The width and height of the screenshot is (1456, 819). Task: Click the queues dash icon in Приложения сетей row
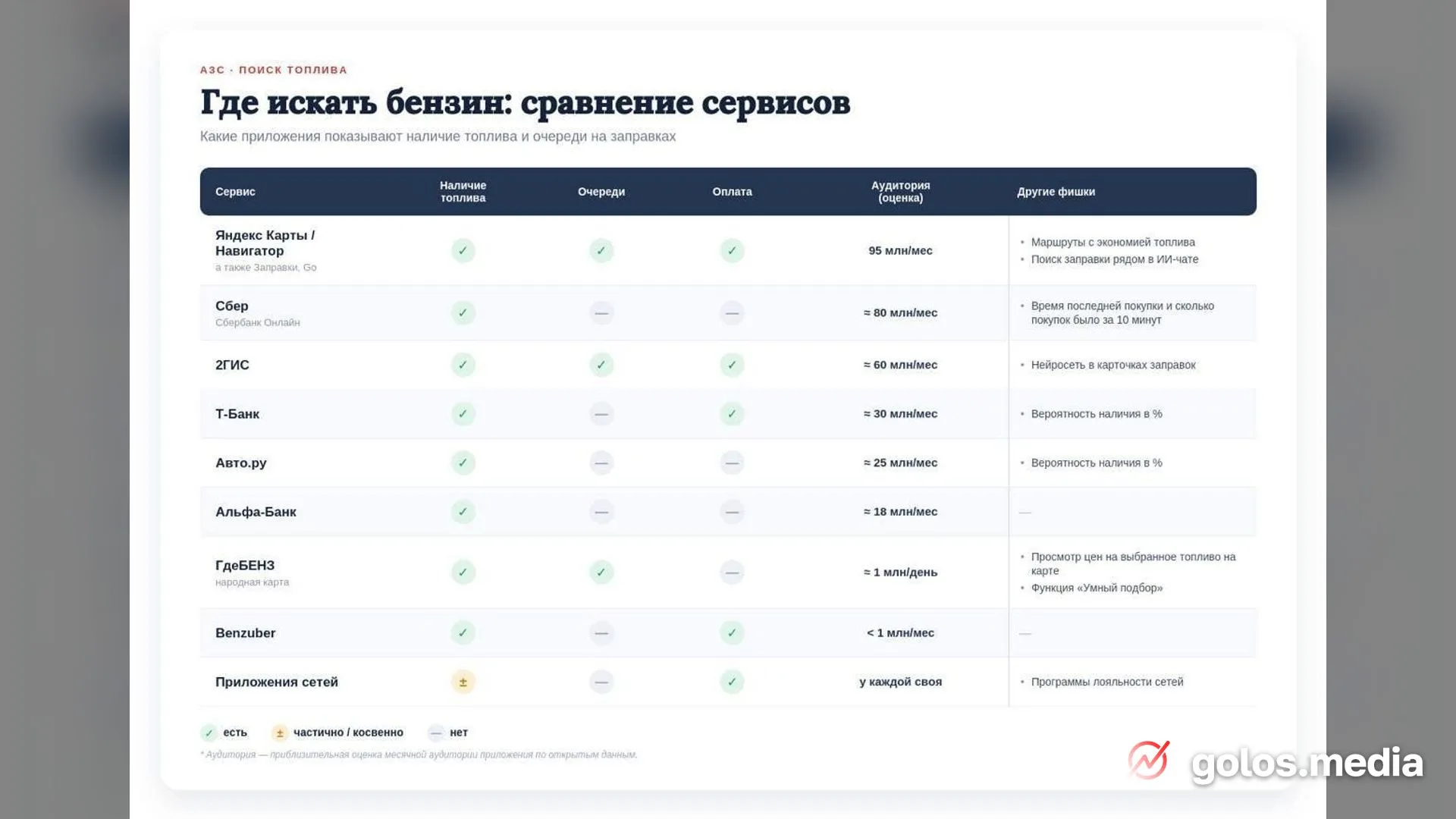pos(601,682)
